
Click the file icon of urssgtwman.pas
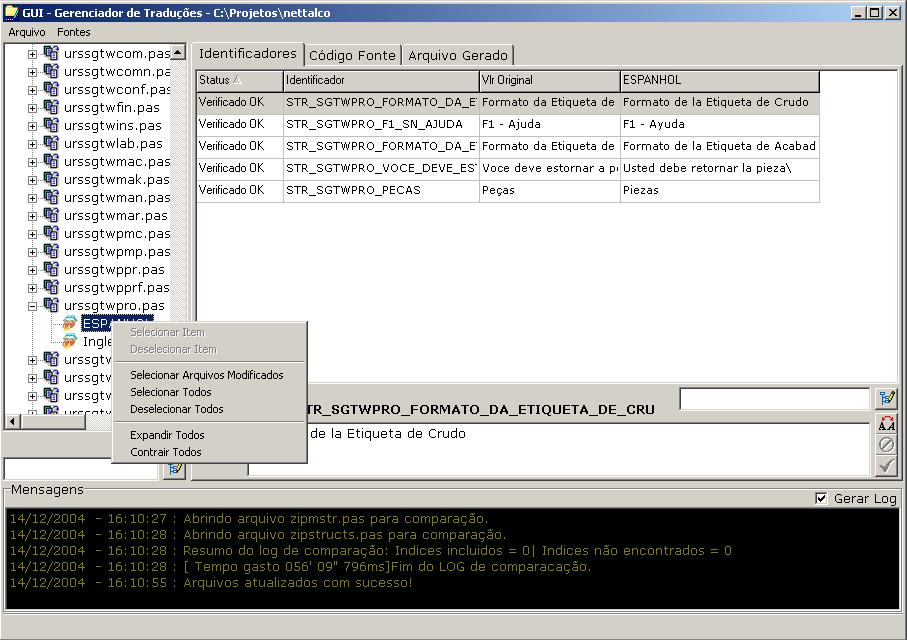point(51,197)
